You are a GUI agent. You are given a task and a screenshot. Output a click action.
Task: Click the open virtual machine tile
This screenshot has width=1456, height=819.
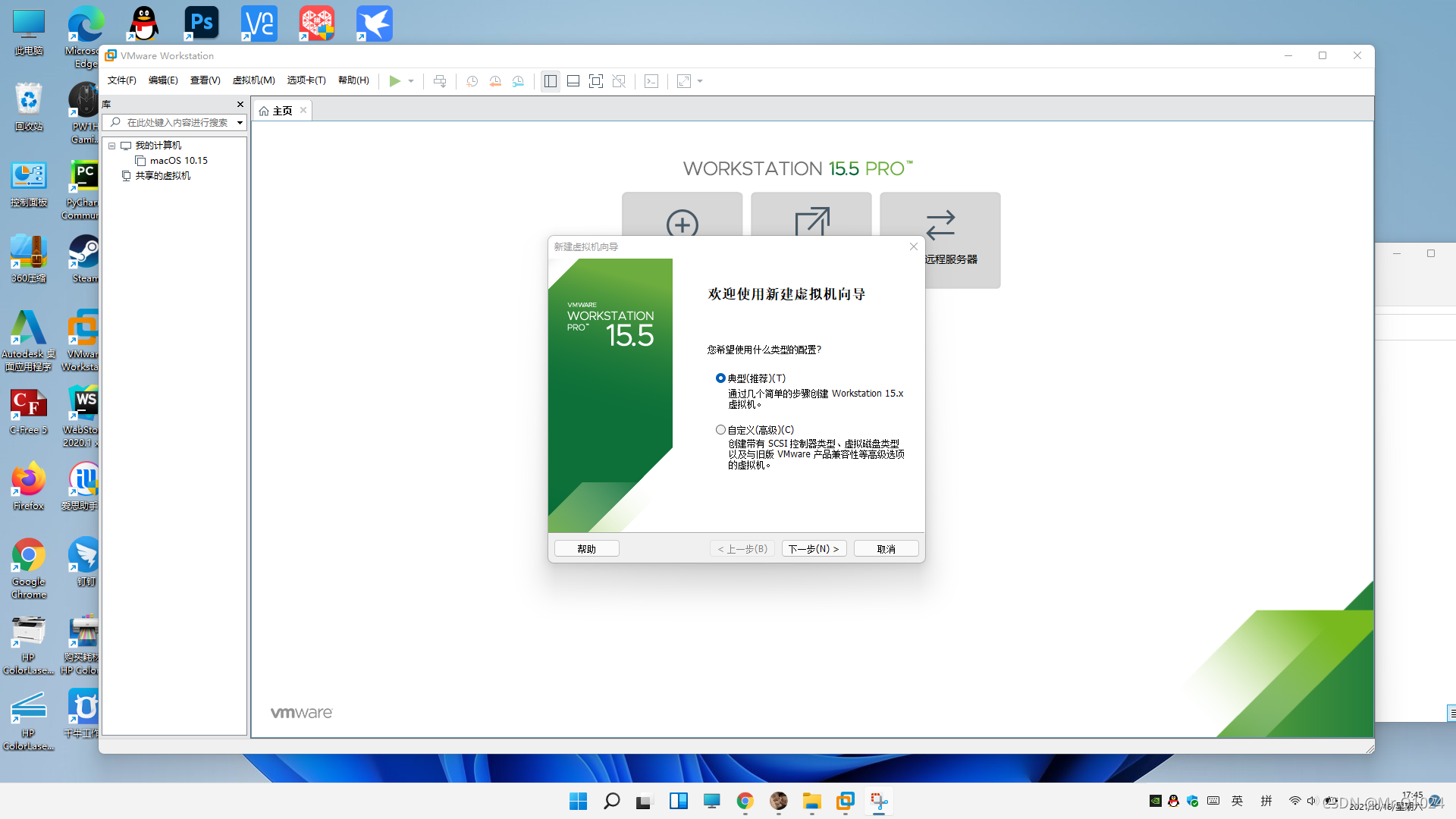click(x=811, y=215)
